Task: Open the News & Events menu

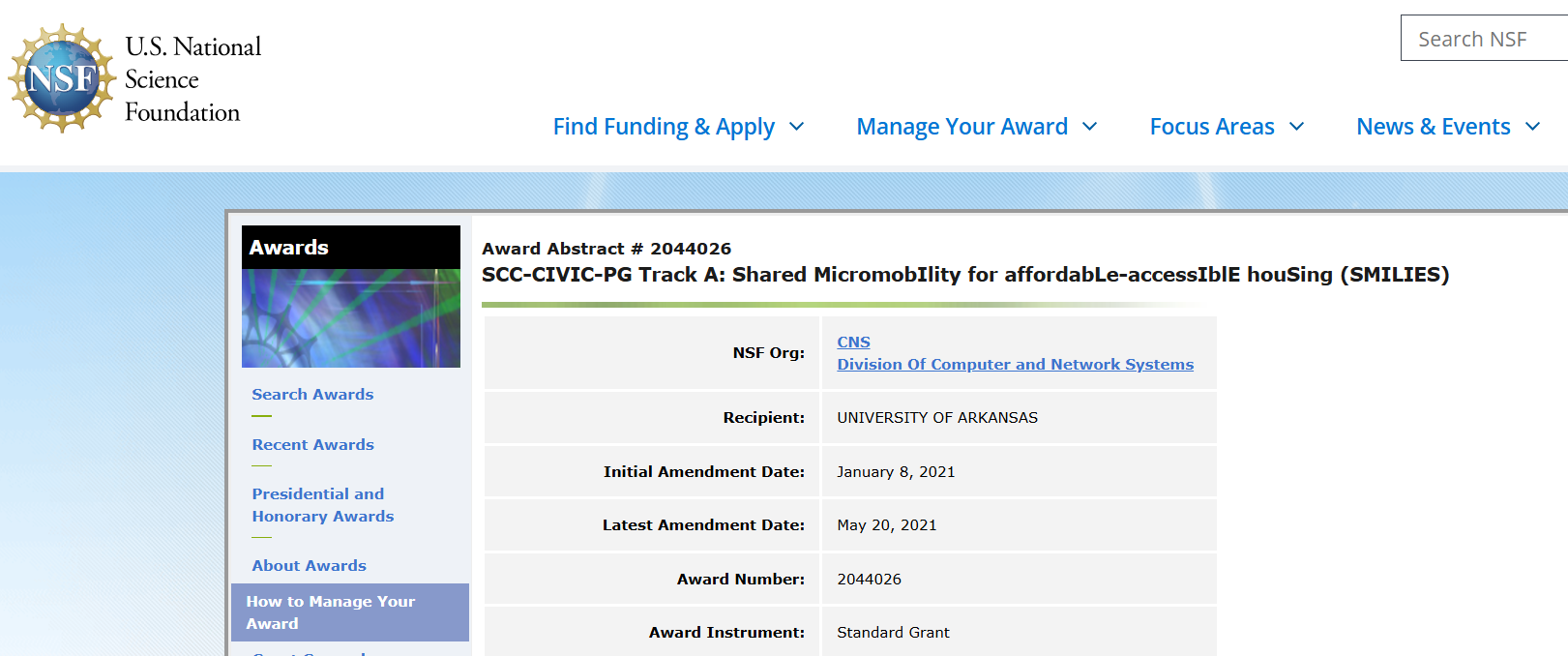Action: pos(1434,127)
